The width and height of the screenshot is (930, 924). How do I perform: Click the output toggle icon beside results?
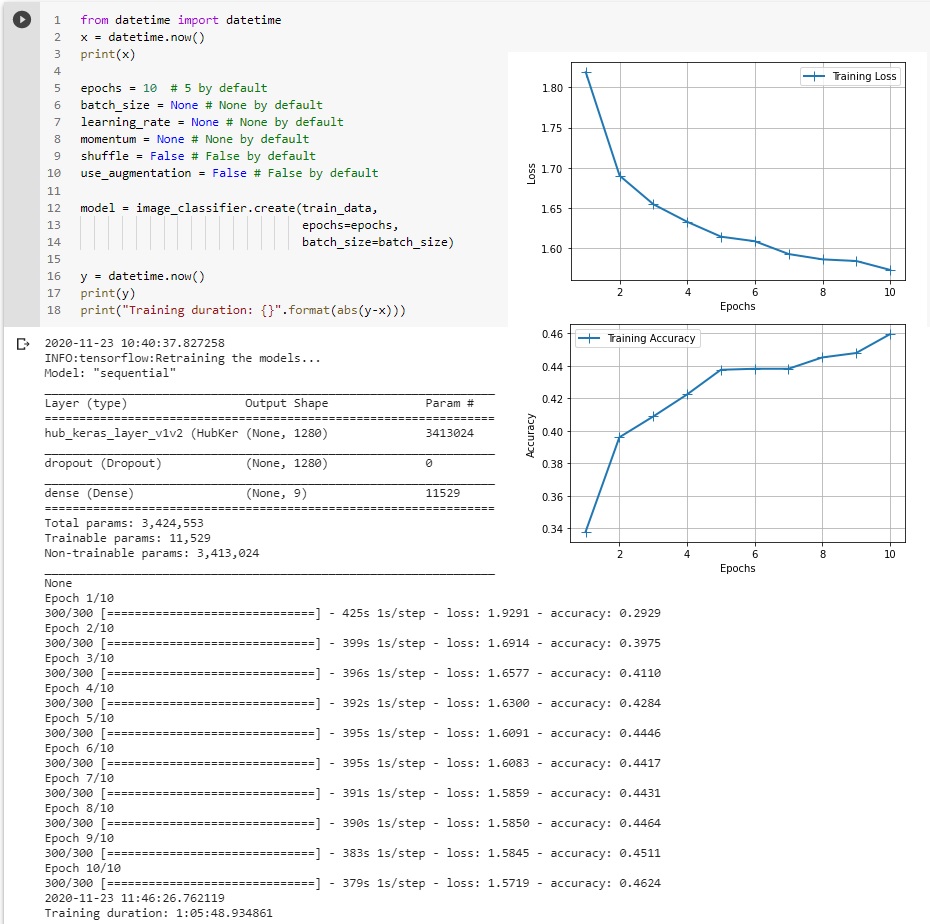pyautogui.click(x=23, y=344)
